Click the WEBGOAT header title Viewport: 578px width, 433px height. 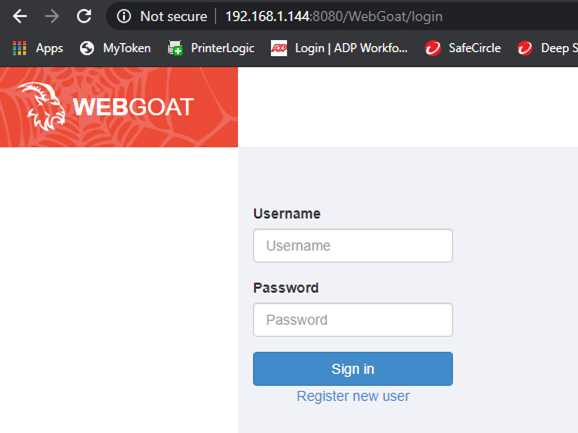click(x=133, y=107)
